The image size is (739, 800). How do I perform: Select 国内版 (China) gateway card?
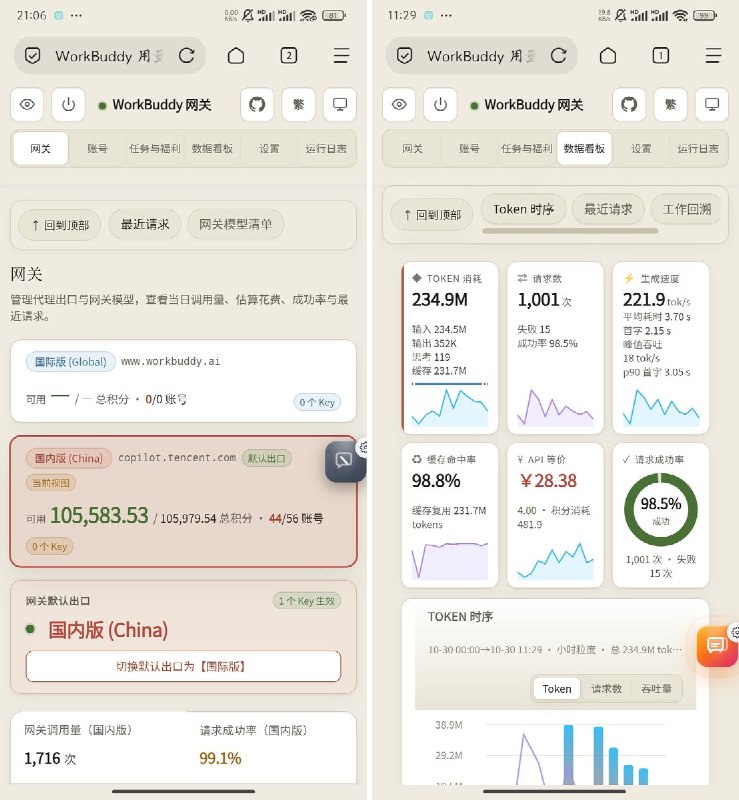pos(183,502)
